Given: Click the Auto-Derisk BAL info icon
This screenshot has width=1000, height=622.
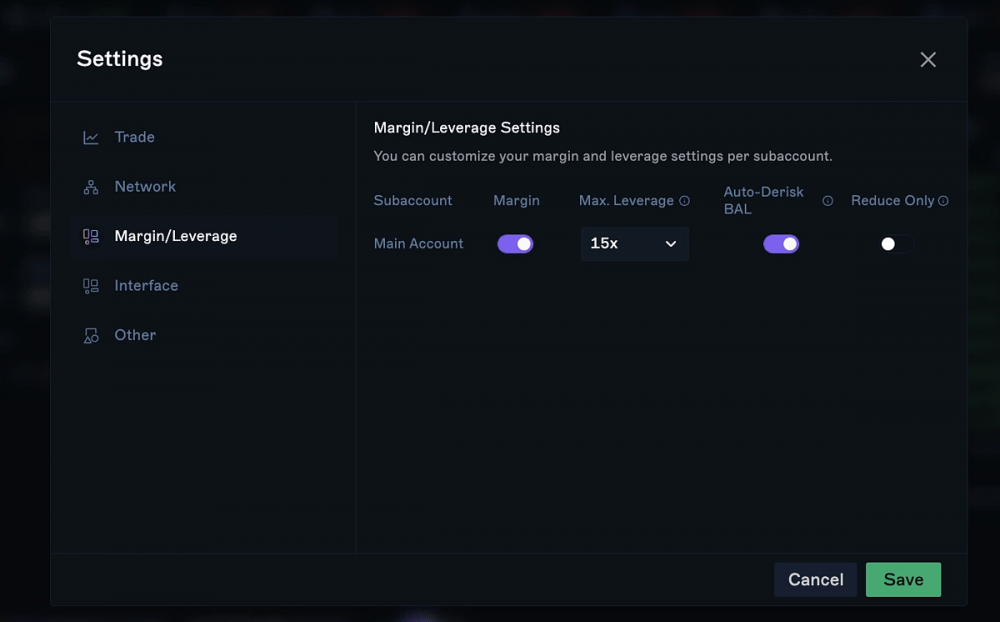Looking at the screenshot, I should coord(827,201).
